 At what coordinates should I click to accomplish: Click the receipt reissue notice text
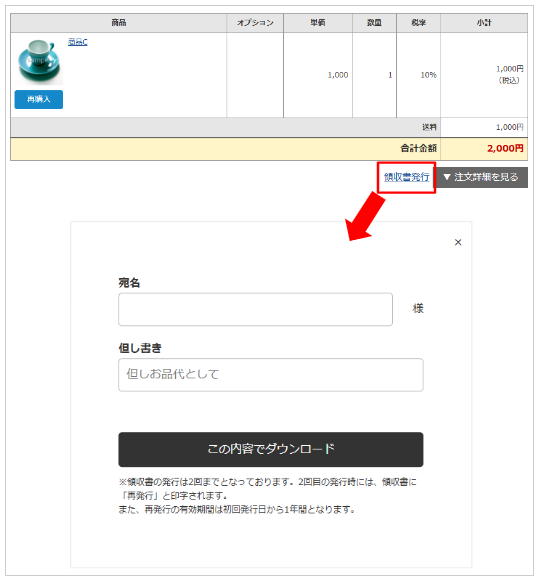pyautogui.click(x=267, y=496)
